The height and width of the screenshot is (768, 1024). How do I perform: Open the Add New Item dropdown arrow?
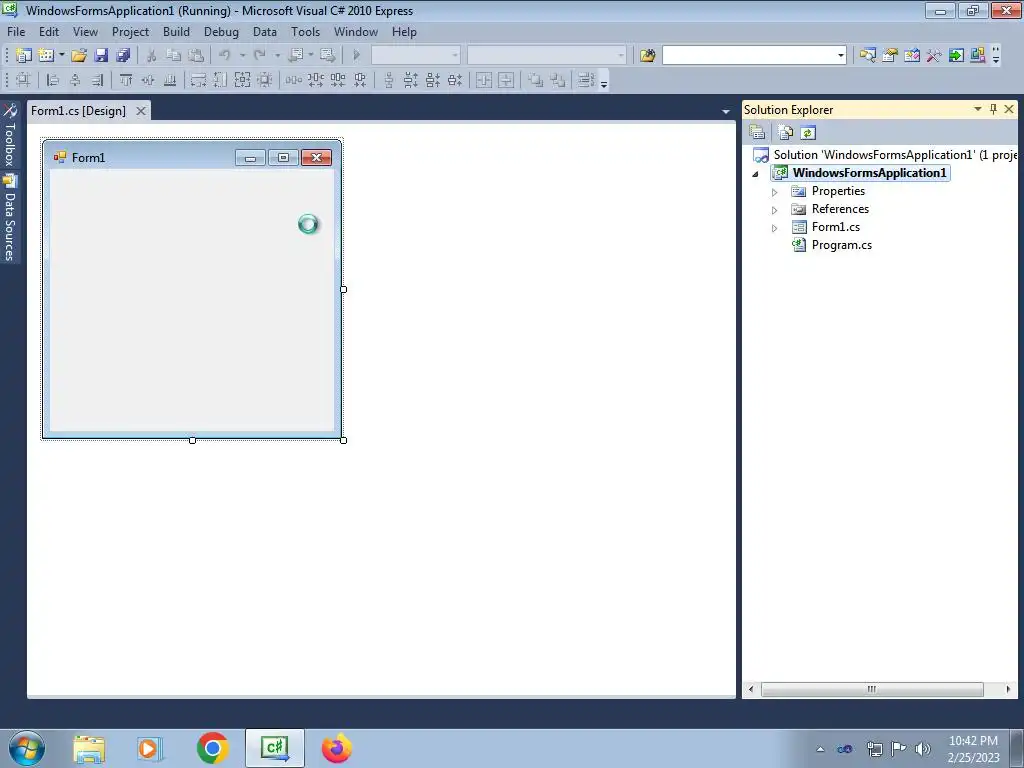(x=61, y=56)
